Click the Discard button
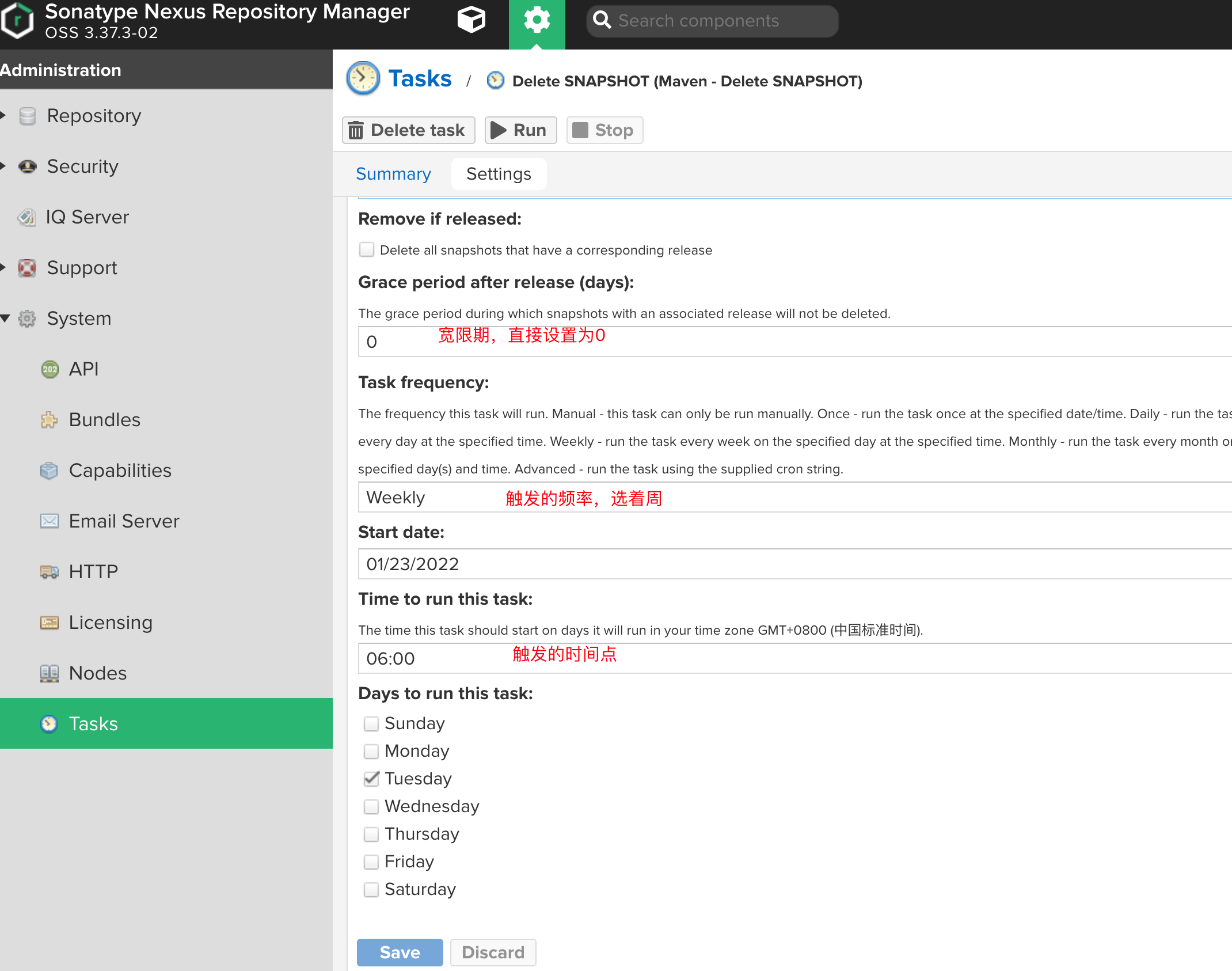1232x971 pixels. click(493, 953)
